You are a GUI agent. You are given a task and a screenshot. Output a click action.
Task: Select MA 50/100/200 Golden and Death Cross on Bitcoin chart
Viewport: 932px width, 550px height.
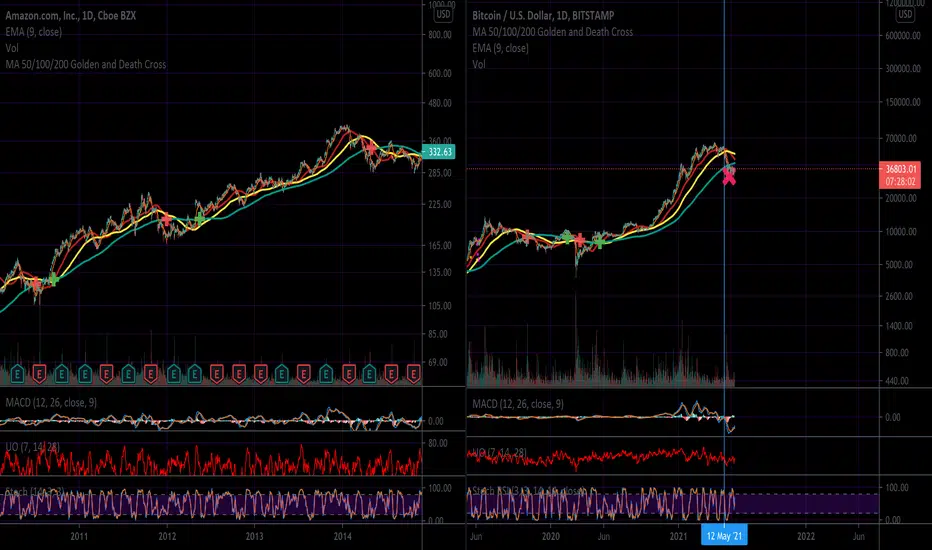coord(552,32)
